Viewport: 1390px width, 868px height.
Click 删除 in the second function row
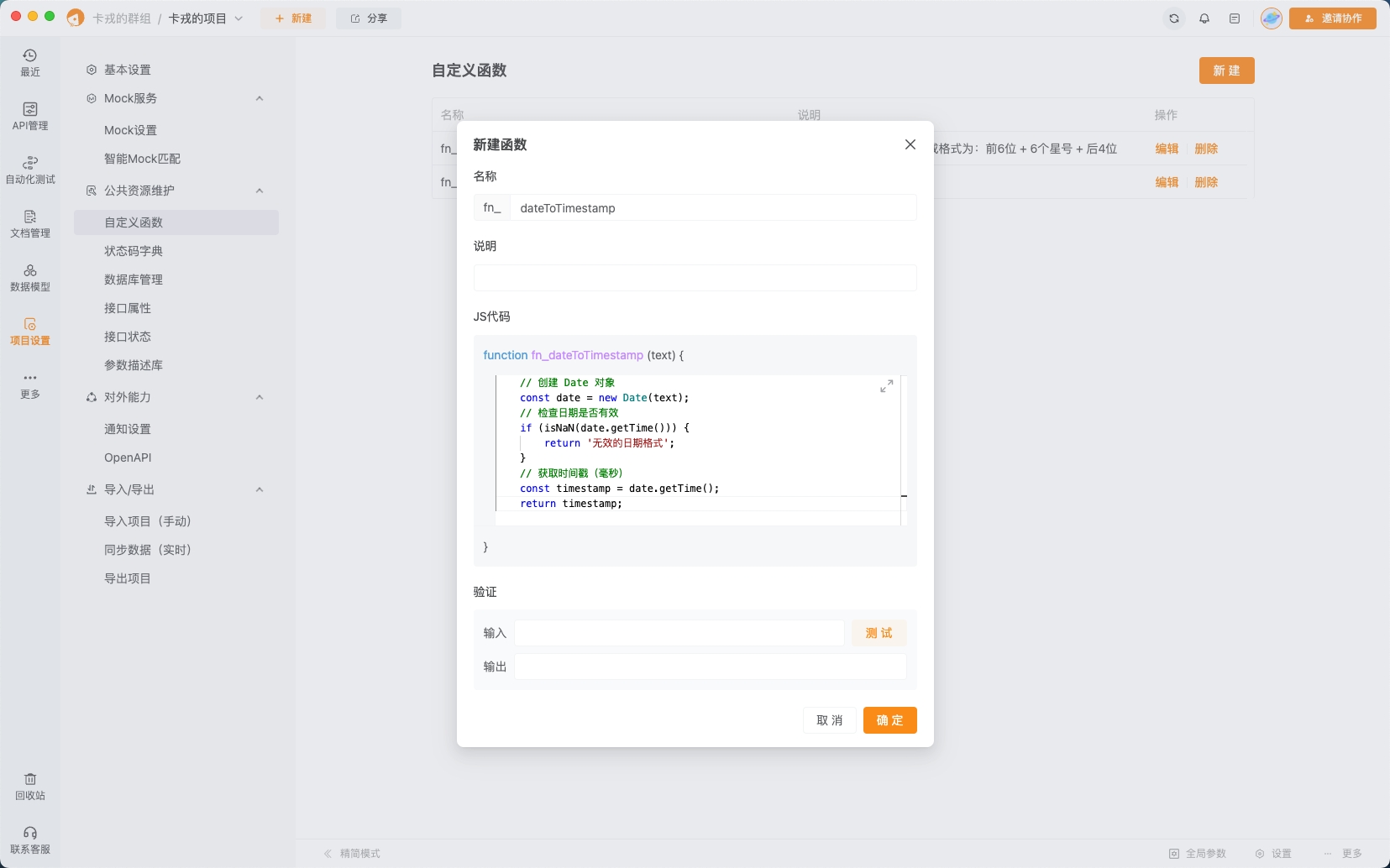pos(1206,182)
